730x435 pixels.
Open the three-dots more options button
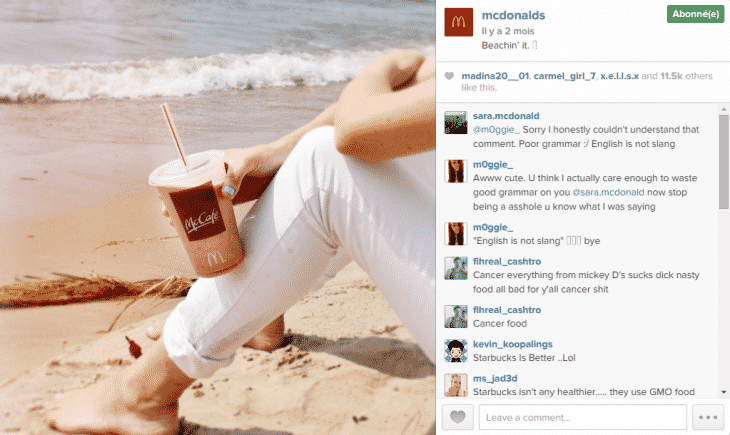[x=708, y=417]
